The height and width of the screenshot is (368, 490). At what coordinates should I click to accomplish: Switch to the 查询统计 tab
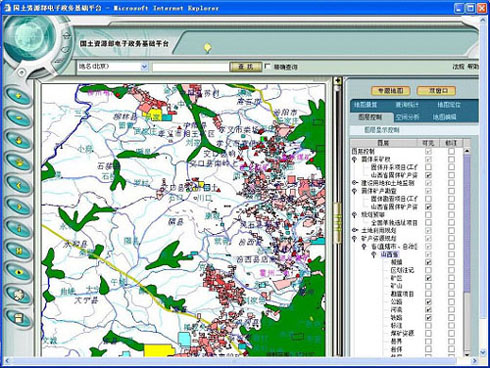(x=407, y=105)
